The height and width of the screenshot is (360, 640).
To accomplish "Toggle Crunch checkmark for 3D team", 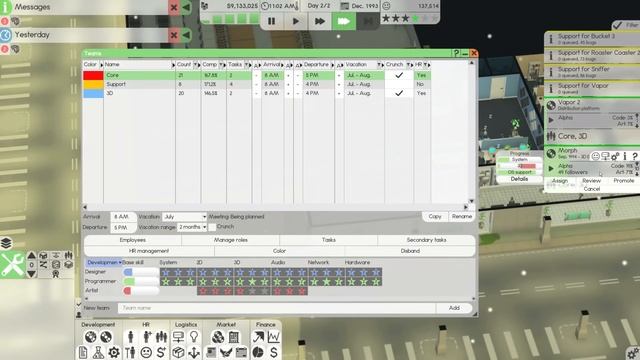I will pos(399,93).
